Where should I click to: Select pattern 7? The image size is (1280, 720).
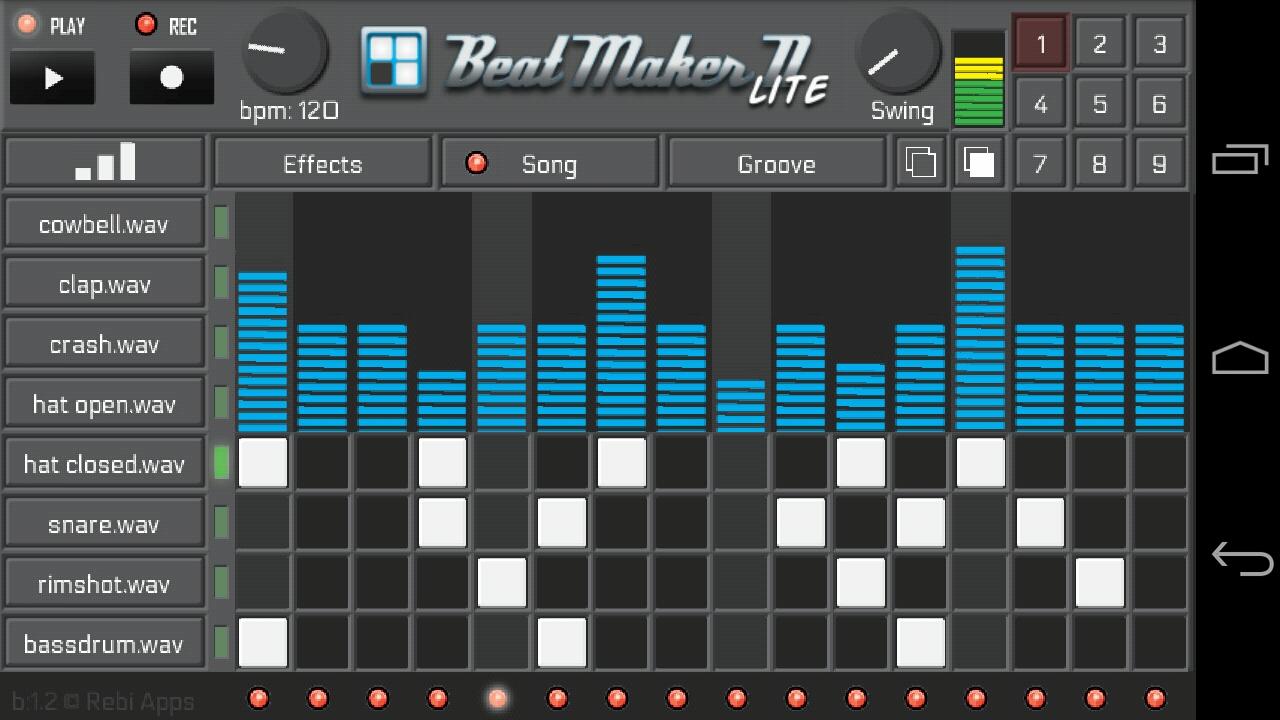pos(1040,163)
